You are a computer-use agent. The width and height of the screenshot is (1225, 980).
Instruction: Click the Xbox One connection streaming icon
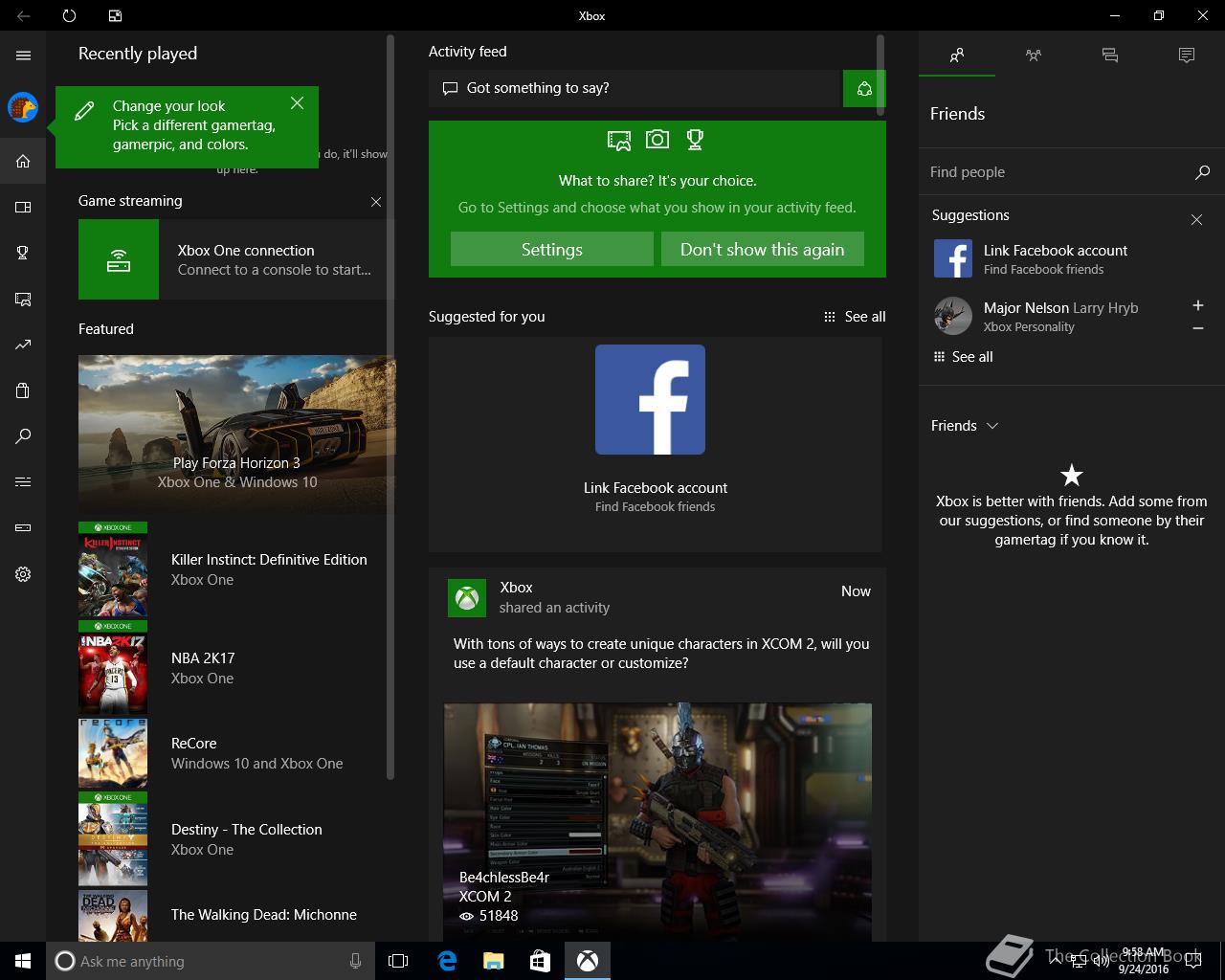(x=119, y=259)
